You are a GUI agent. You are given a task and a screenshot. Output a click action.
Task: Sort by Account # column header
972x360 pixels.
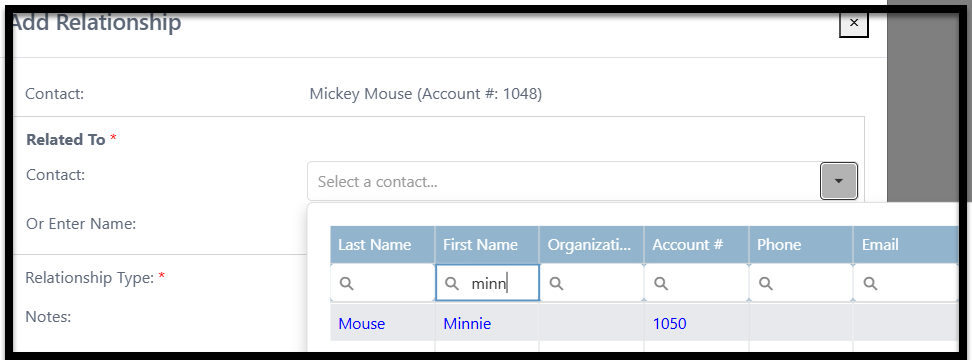pos(697,245)
